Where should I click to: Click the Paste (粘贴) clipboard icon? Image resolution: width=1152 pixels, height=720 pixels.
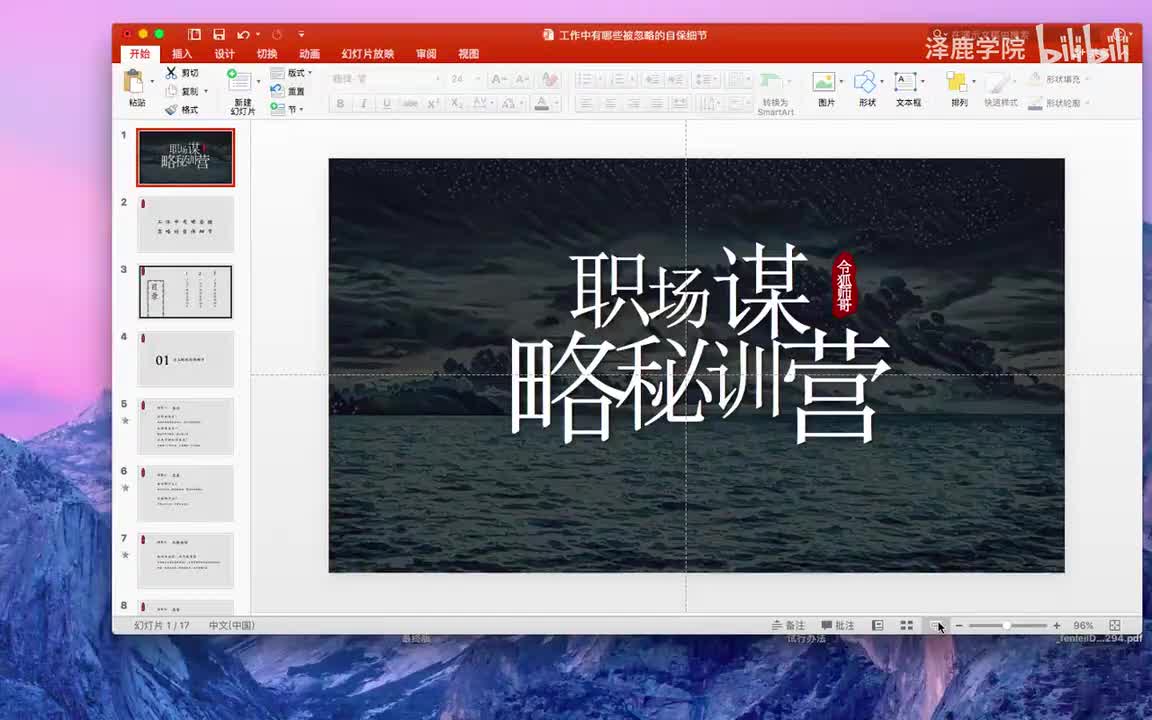[x=134, y=82]
